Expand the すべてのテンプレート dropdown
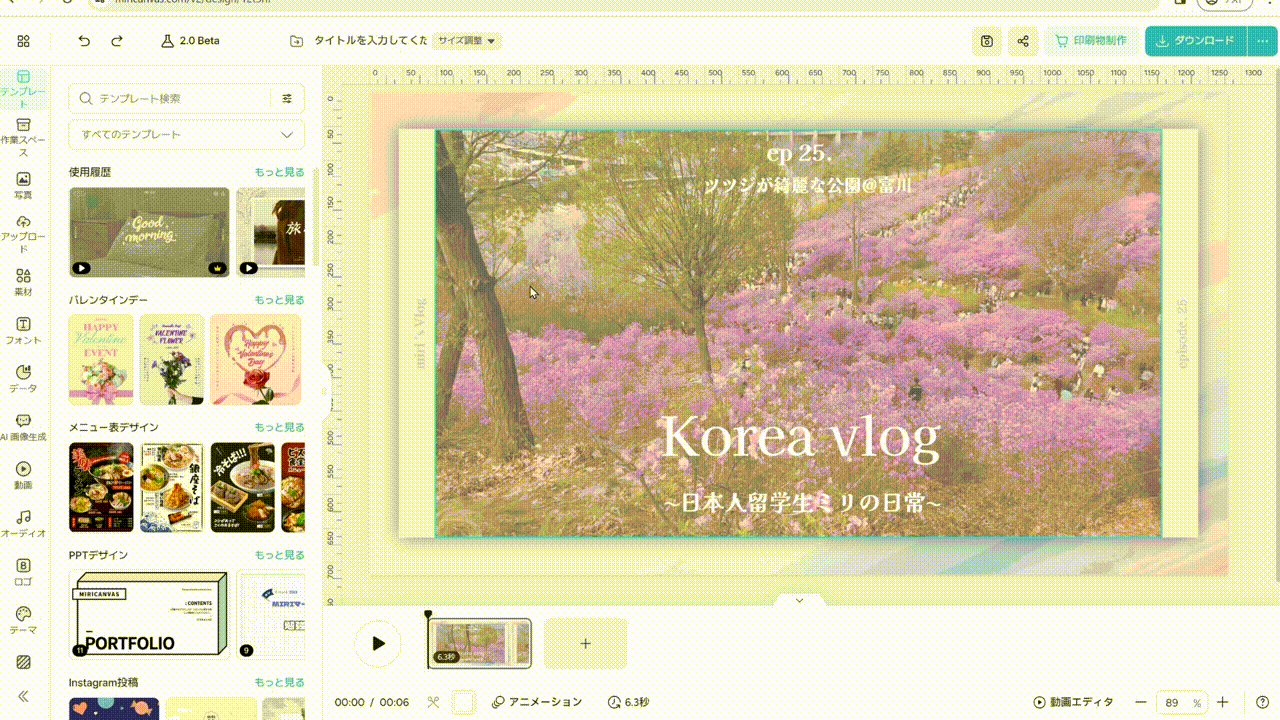The height and width of the screenshot is (720, 1280). tap(187, 134)
